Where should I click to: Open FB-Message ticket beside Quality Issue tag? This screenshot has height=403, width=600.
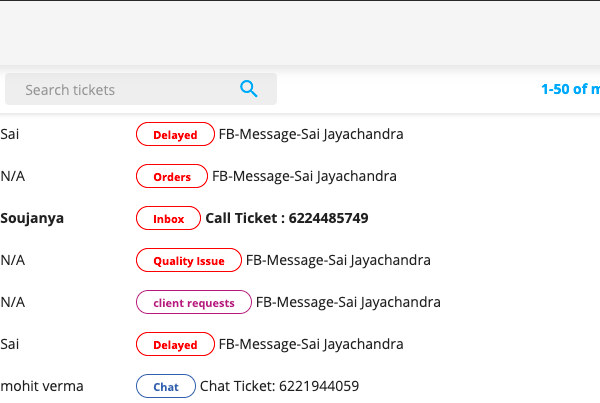click(x=338, y=260)
